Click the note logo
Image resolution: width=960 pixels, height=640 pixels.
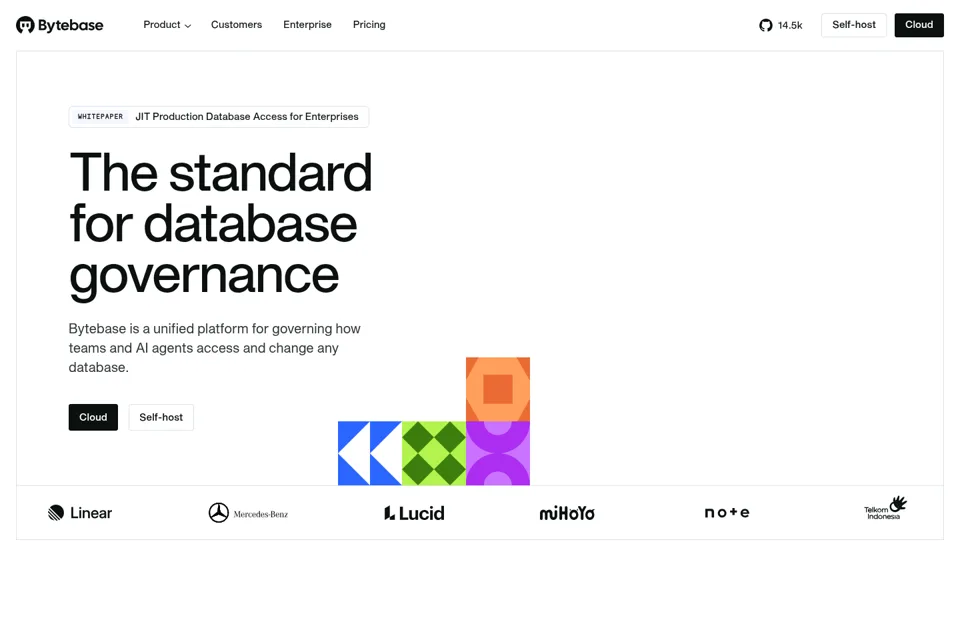point(727,513)
